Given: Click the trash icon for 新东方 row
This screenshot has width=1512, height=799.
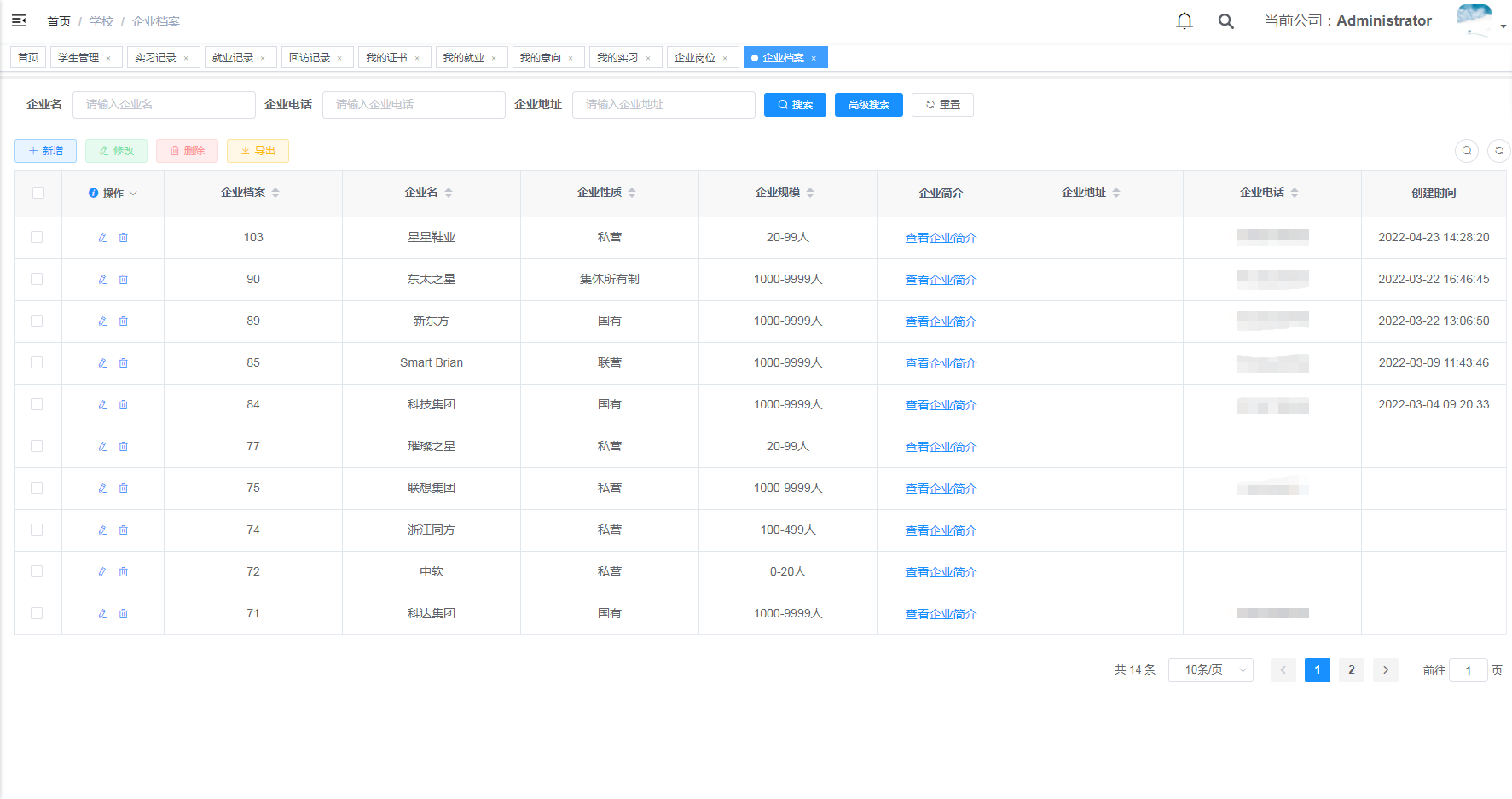Looking at the screenshot, I should point(124,321).
